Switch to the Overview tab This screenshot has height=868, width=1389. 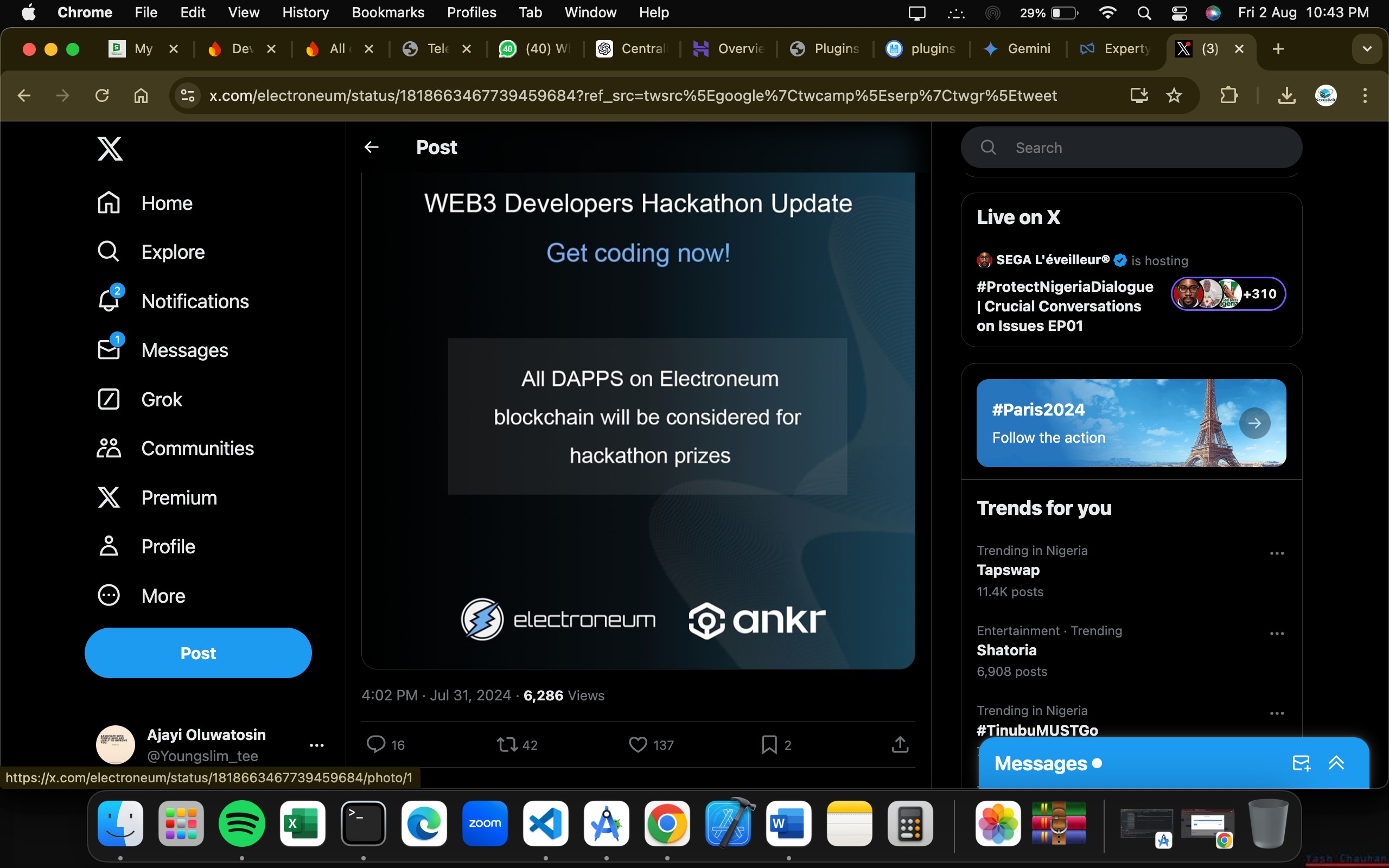[729, 49]
